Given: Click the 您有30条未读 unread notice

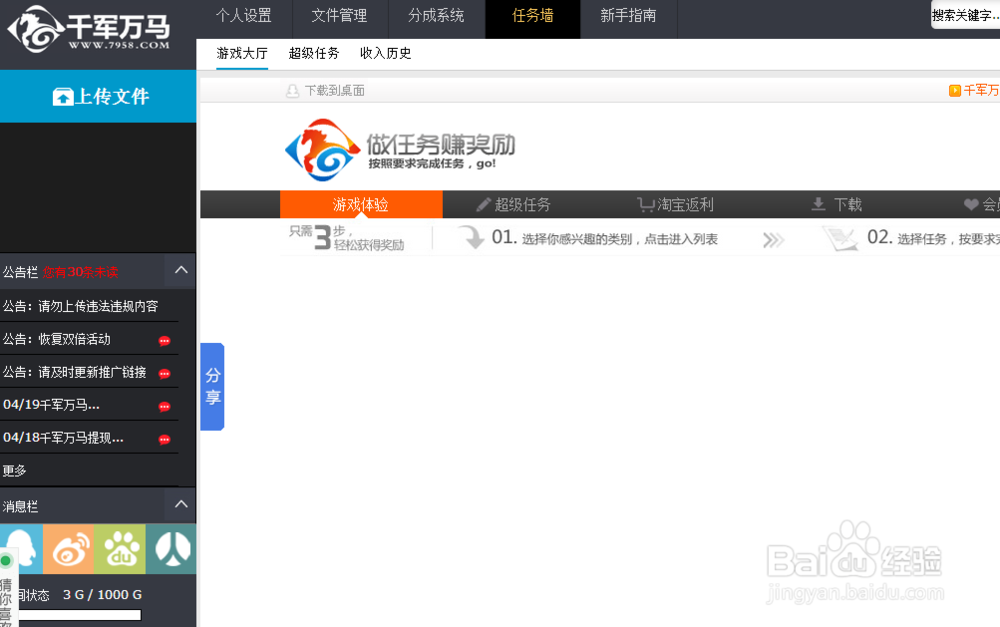Looking at the screenshot, I should click(x=80, y=272).
